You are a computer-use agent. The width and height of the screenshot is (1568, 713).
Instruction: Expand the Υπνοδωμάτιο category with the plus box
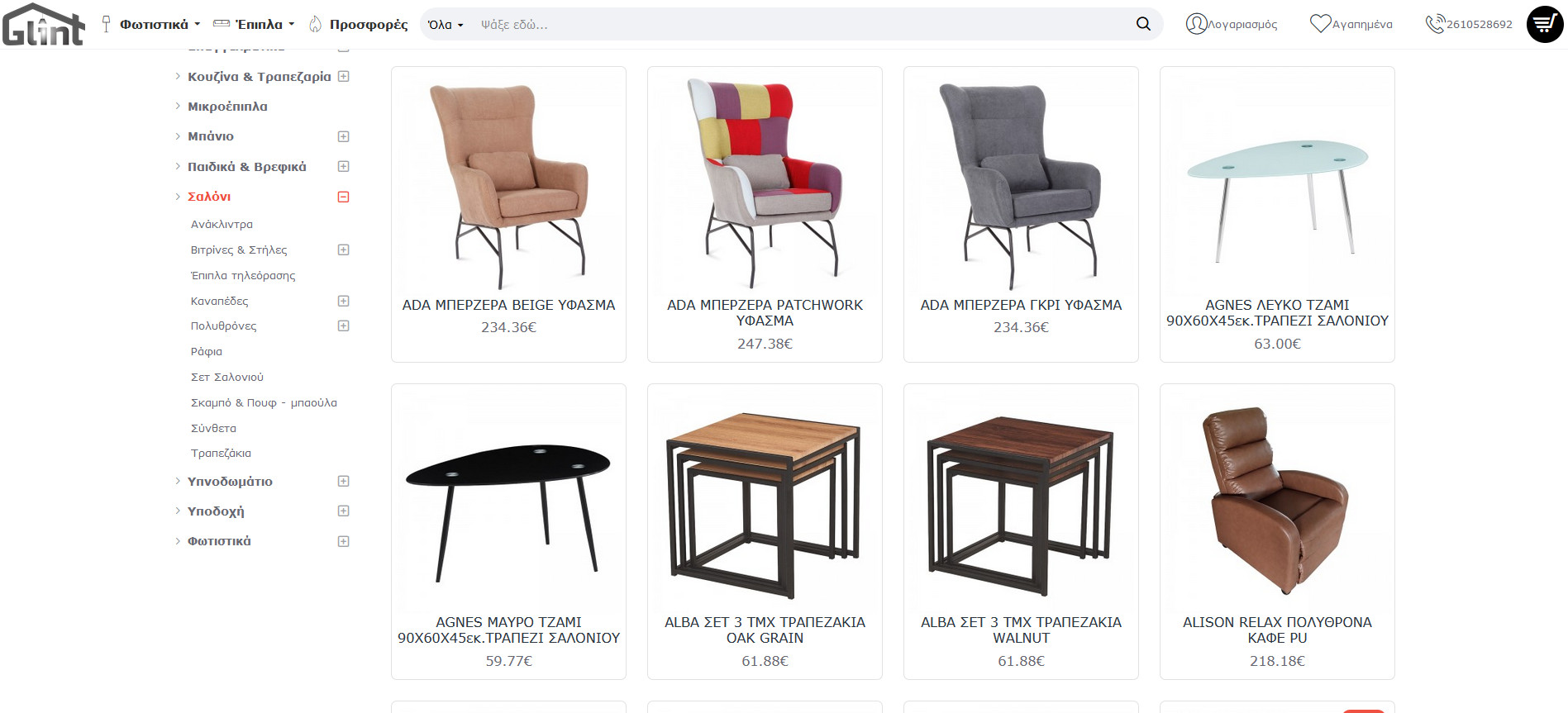pyautogui.click(x=344, y=481)
